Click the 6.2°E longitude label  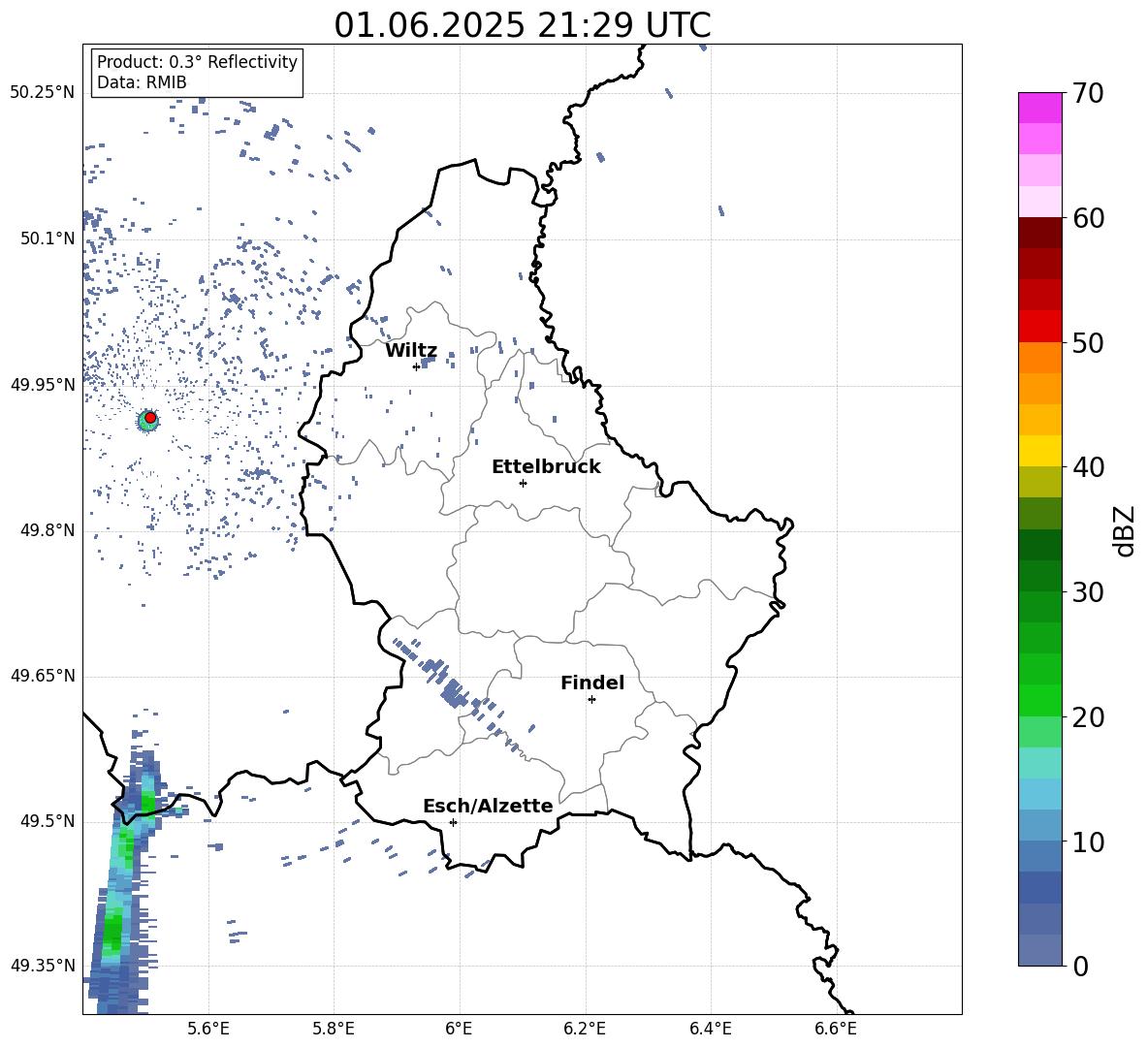pos(585,1029)
